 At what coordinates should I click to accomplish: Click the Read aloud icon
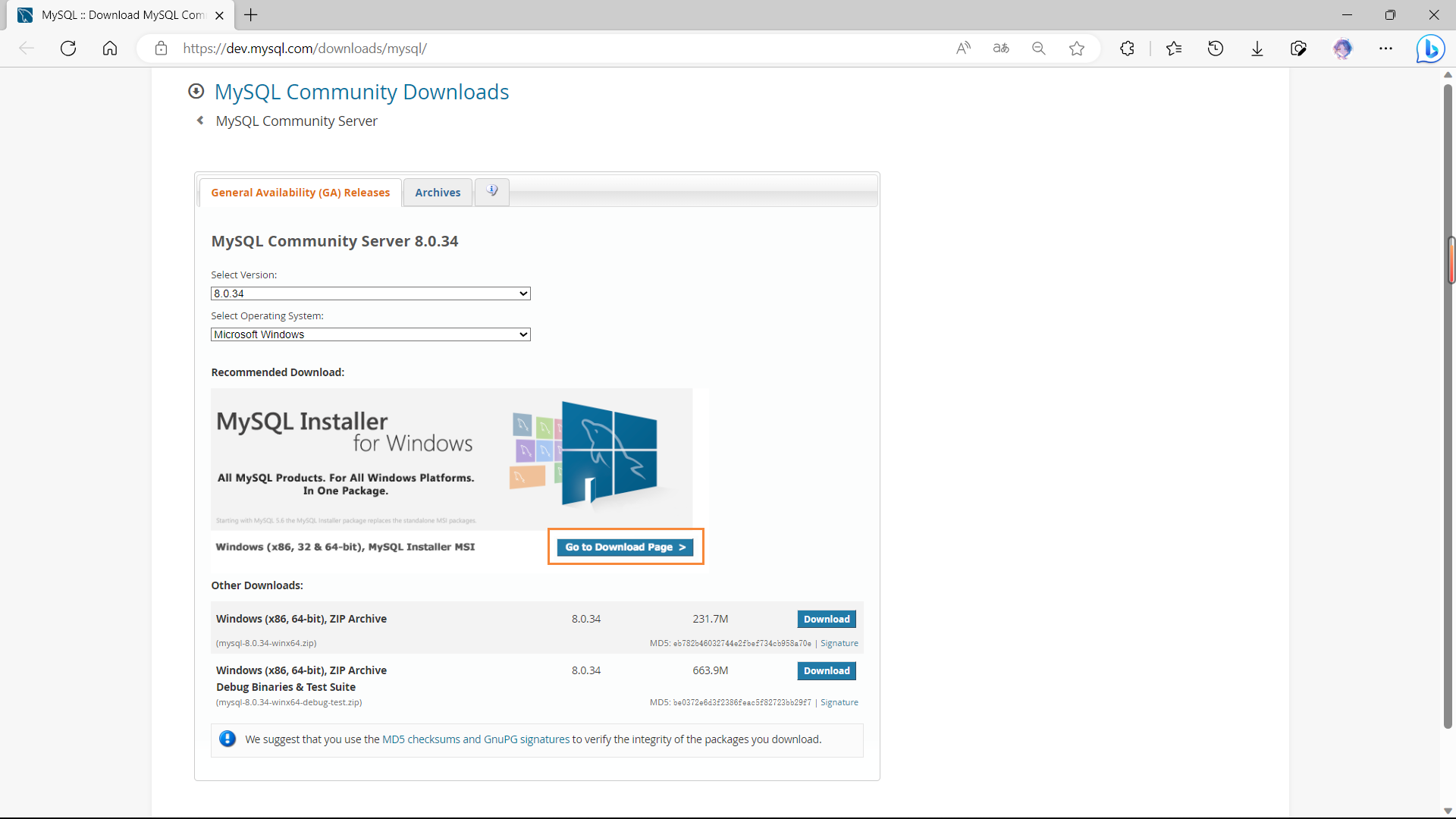click(x=963, y=49)
